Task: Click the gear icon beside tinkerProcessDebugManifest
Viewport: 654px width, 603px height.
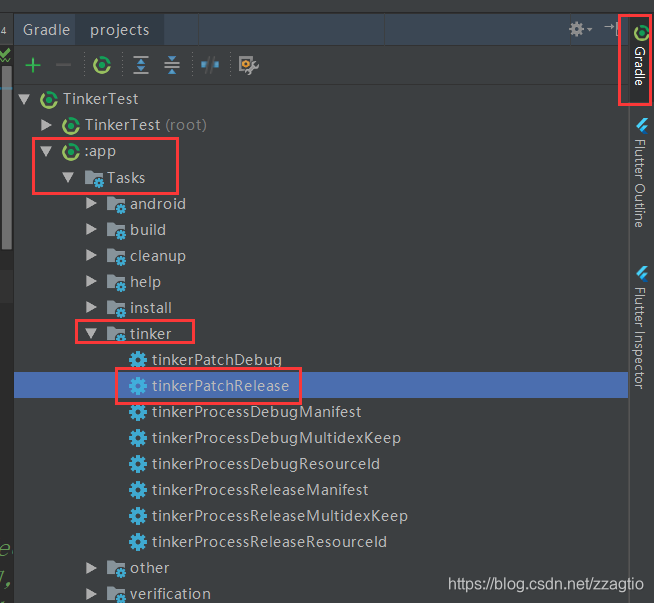Action: pos(138,412)
